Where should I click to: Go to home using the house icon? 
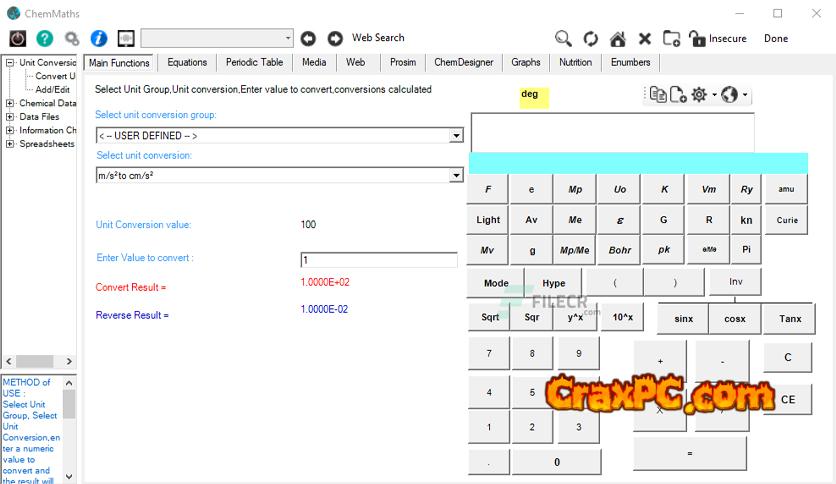(x=618, y=39)
